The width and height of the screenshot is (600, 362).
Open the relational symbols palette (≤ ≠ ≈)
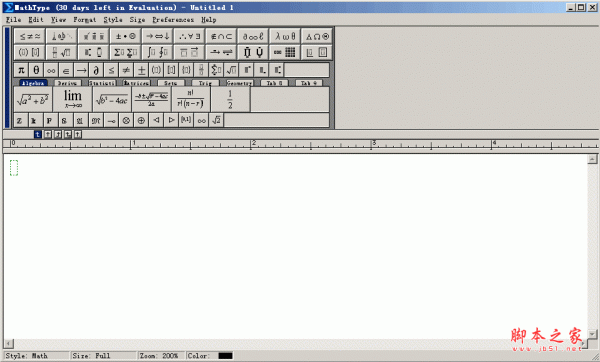tap(29, 36)
